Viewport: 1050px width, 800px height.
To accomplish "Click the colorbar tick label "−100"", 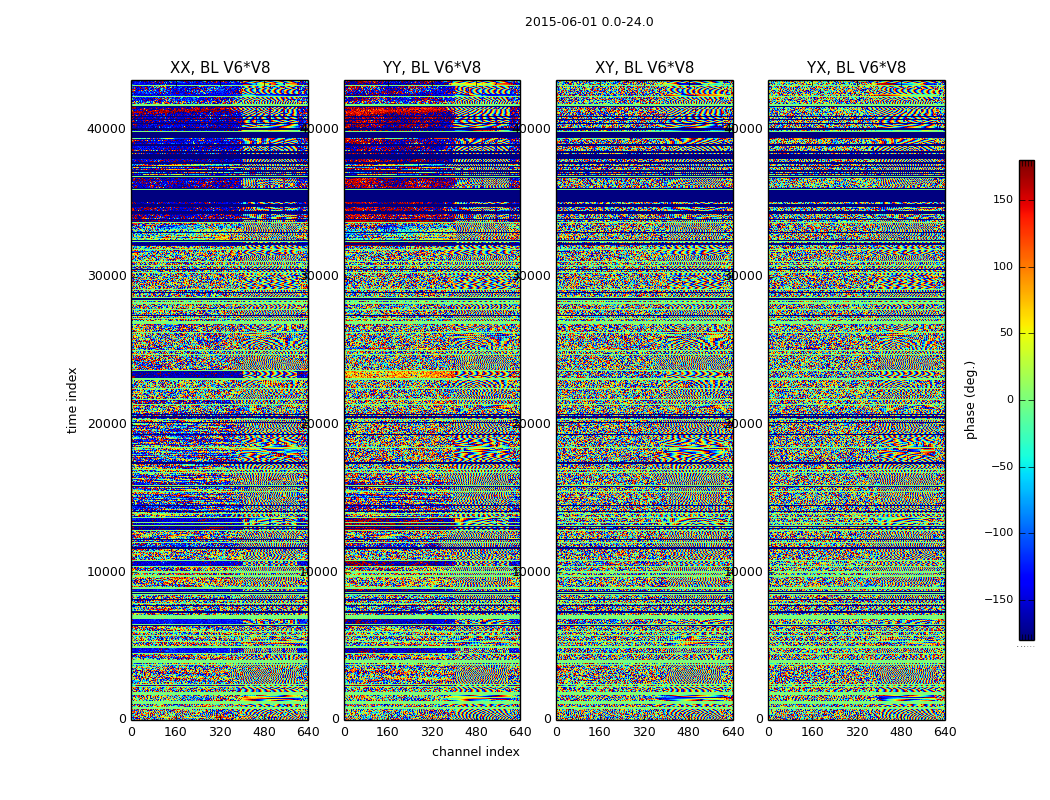I will coord(999,532).
